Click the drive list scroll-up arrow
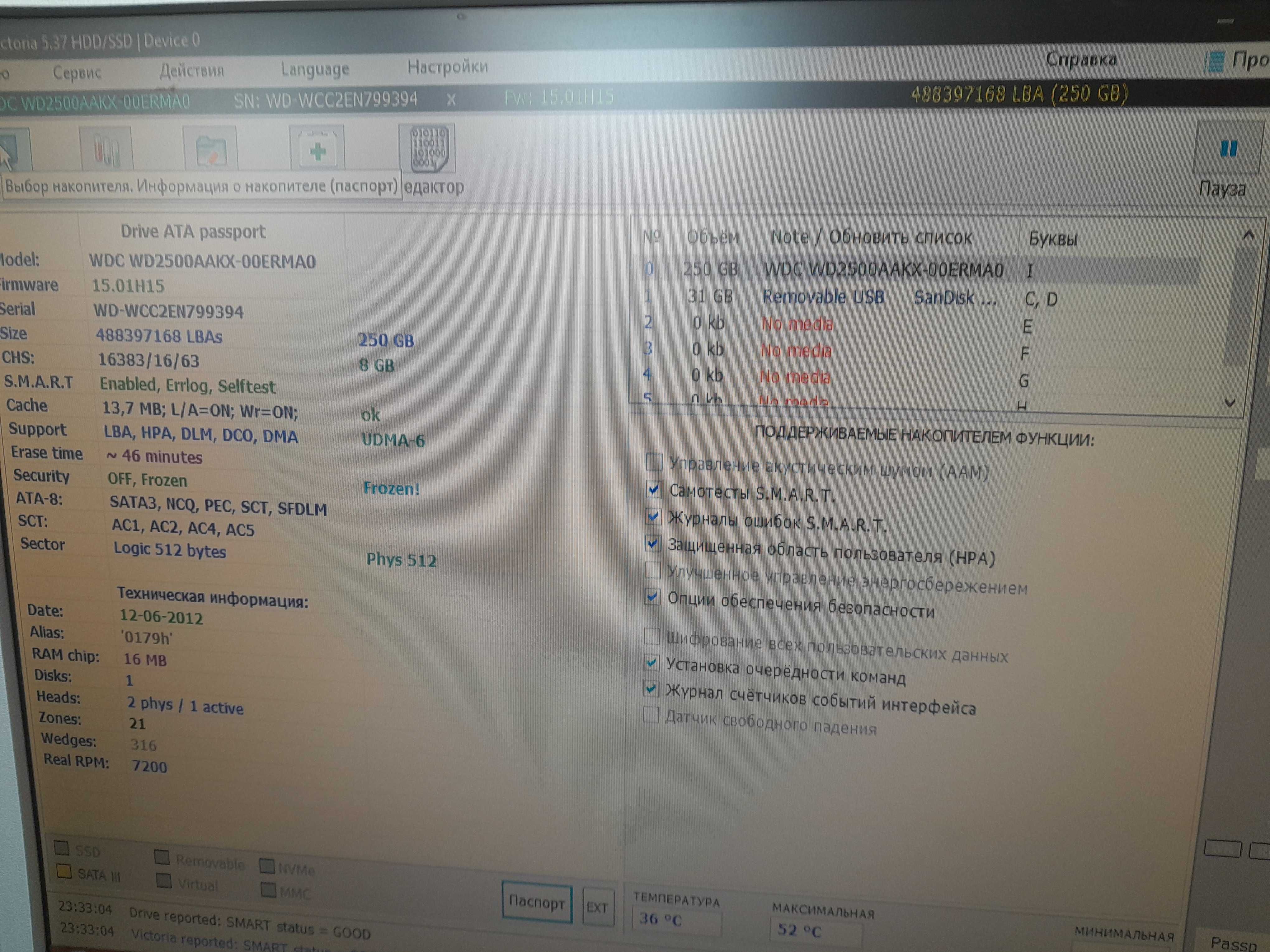Screen dimensions: 1270x952 tap(1248, 235)
